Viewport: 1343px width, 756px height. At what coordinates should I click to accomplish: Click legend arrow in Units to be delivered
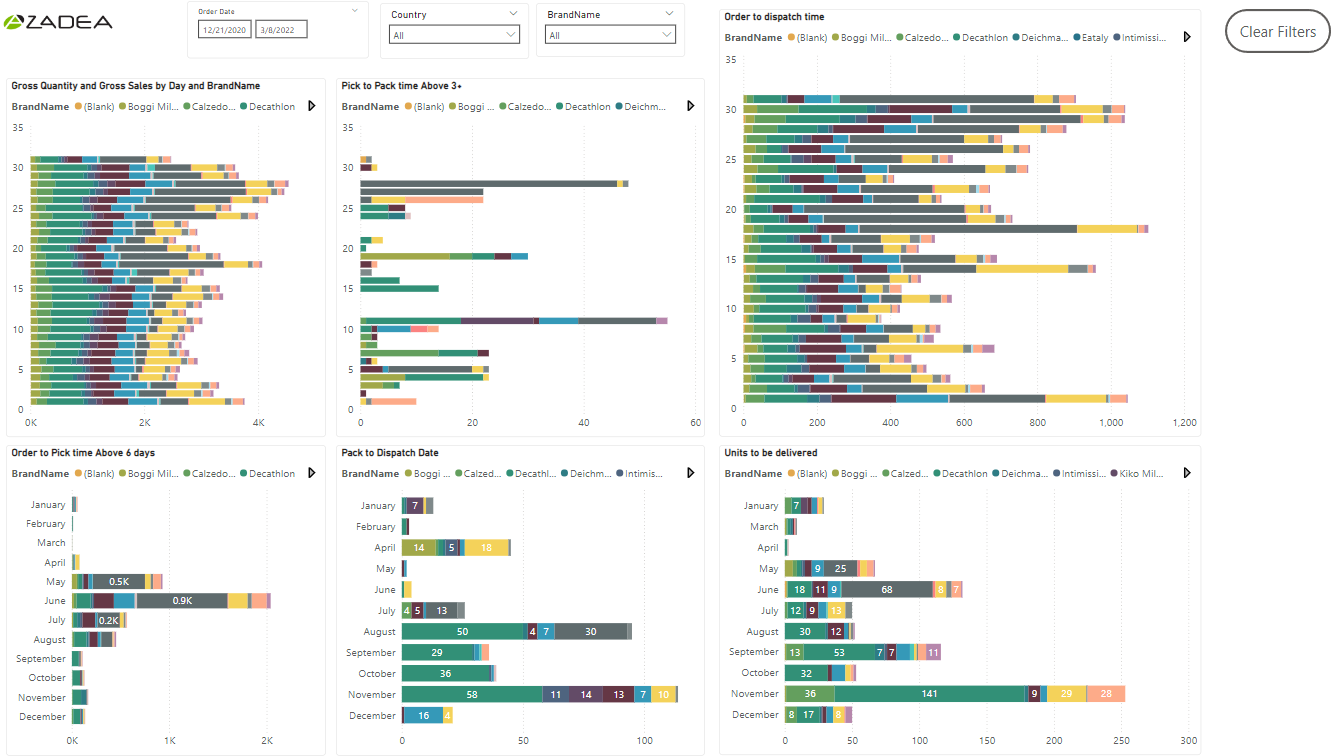(x=1187, y=474)
